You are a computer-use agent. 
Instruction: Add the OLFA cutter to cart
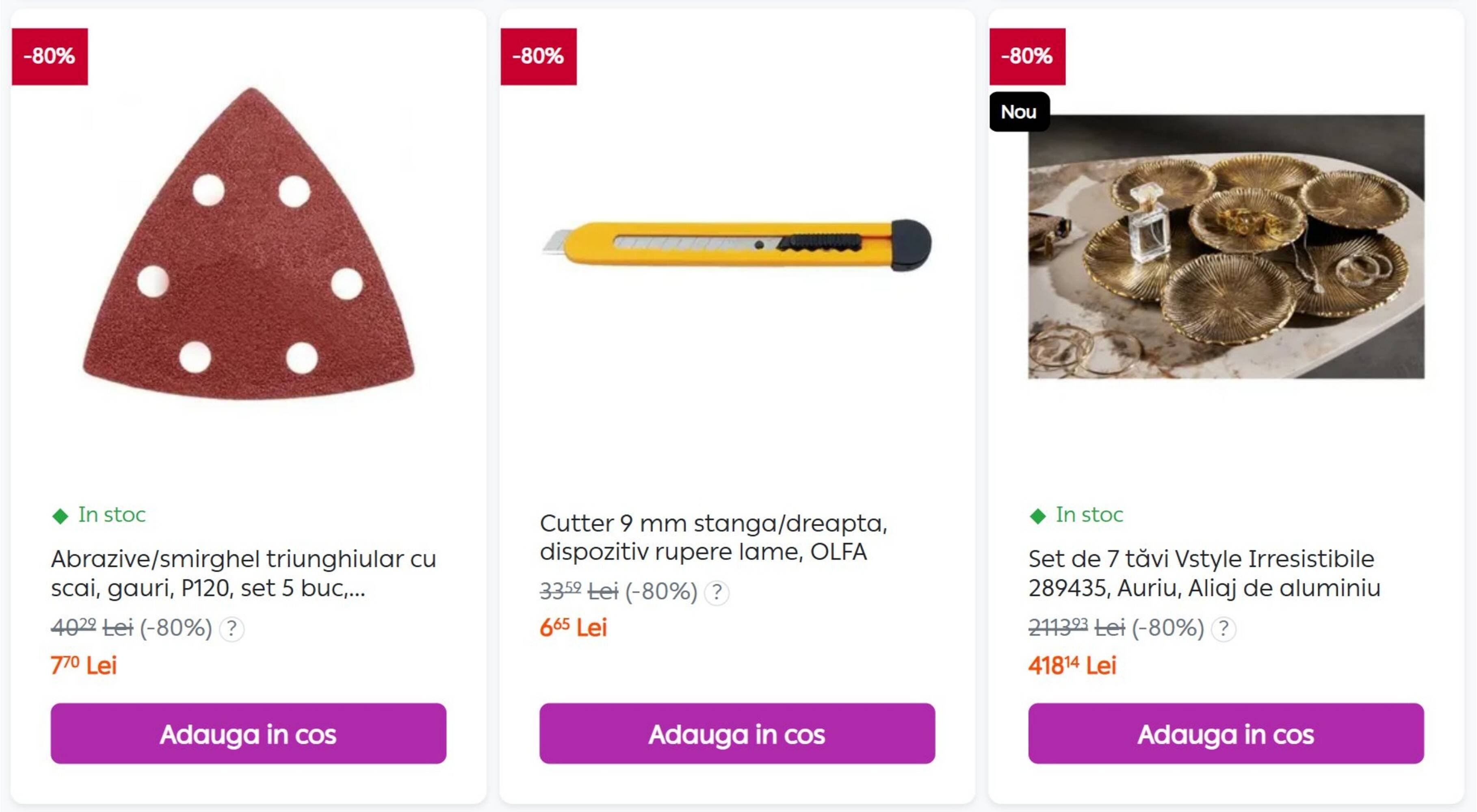point(737,734)
